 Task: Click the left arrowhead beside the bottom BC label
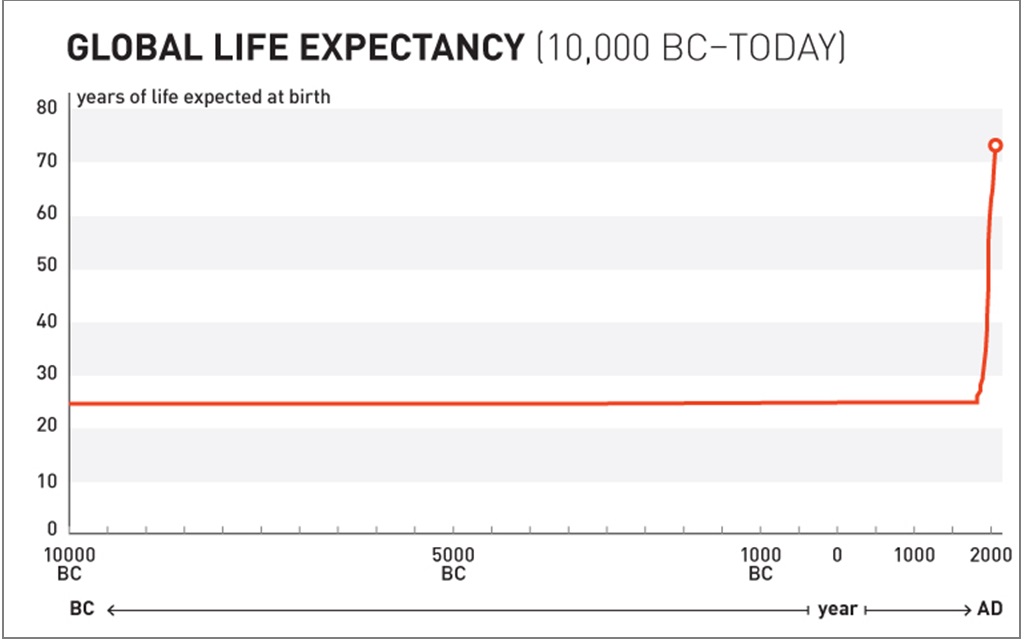coord(111,609)
